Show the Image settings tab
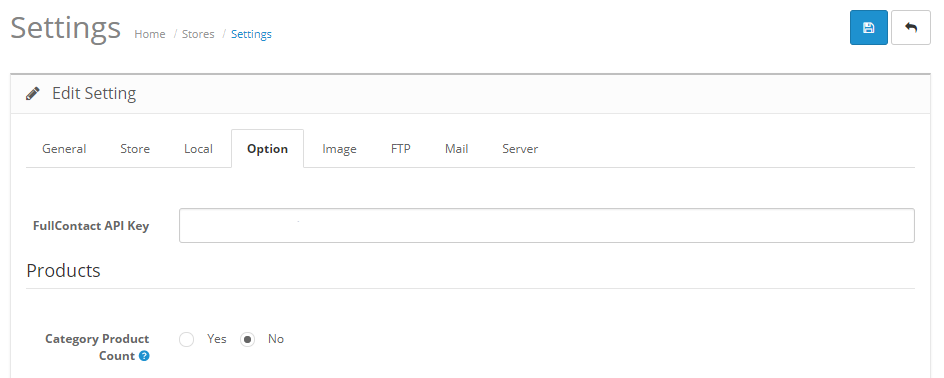 click(339, 149)
